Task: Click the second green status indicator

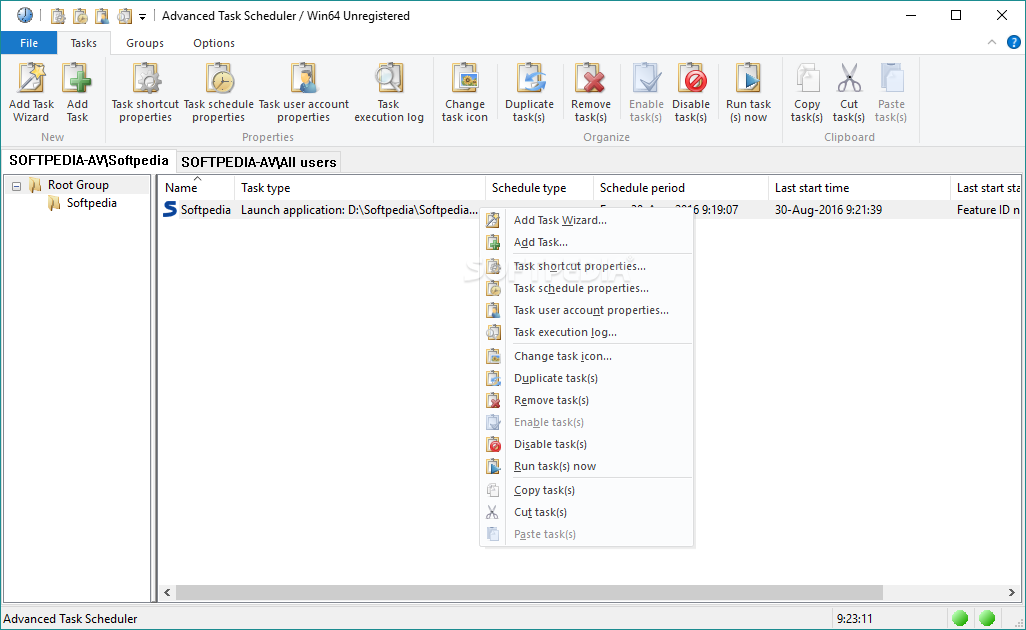Action: pyautogui.click(x=987, y=618)
